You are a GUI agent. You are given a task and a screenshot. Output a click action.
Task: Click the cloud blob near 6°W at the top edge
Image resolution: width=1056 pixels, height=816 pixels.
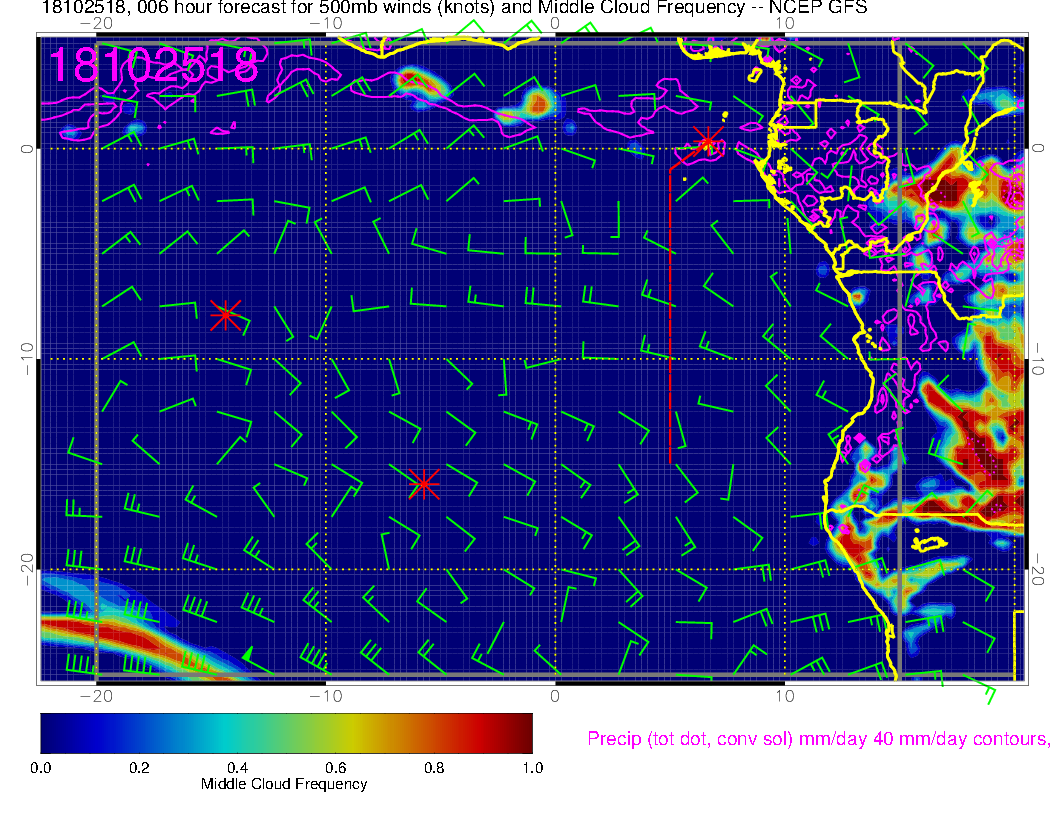click(x=411, y=80)
